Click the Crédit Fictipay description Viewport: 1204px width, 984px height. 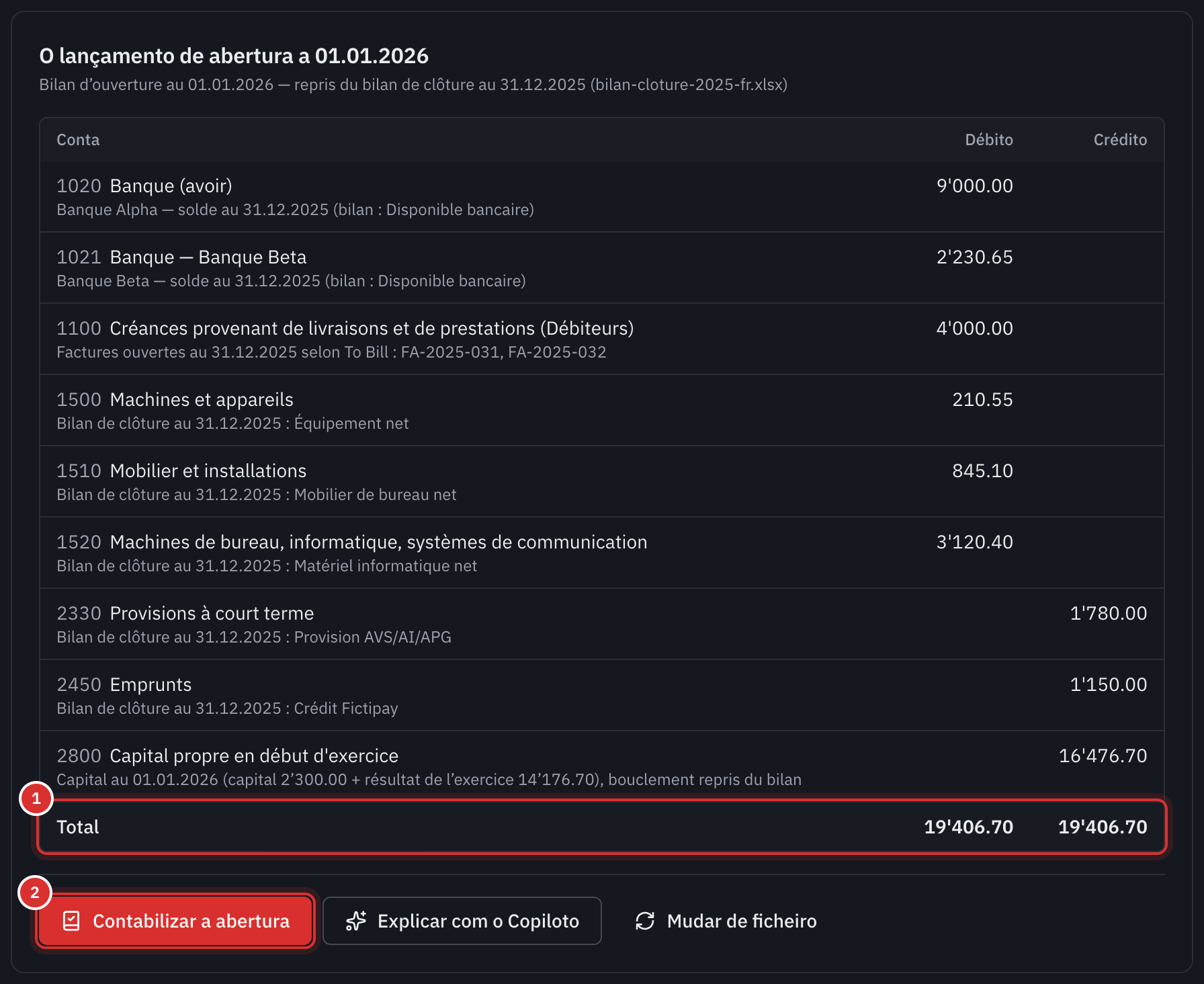pyautogui.click(x=227, y=708)
